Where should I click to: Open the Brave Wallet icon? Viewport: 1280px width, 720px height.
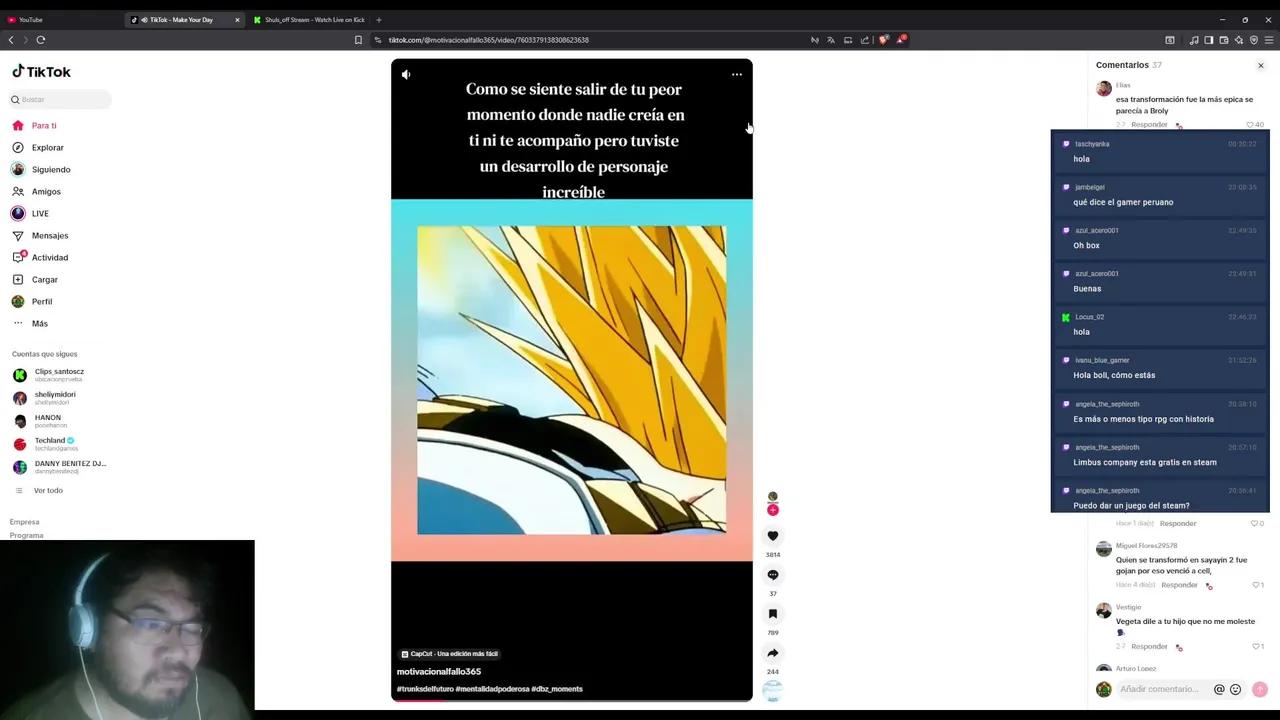click(1223, 40)
